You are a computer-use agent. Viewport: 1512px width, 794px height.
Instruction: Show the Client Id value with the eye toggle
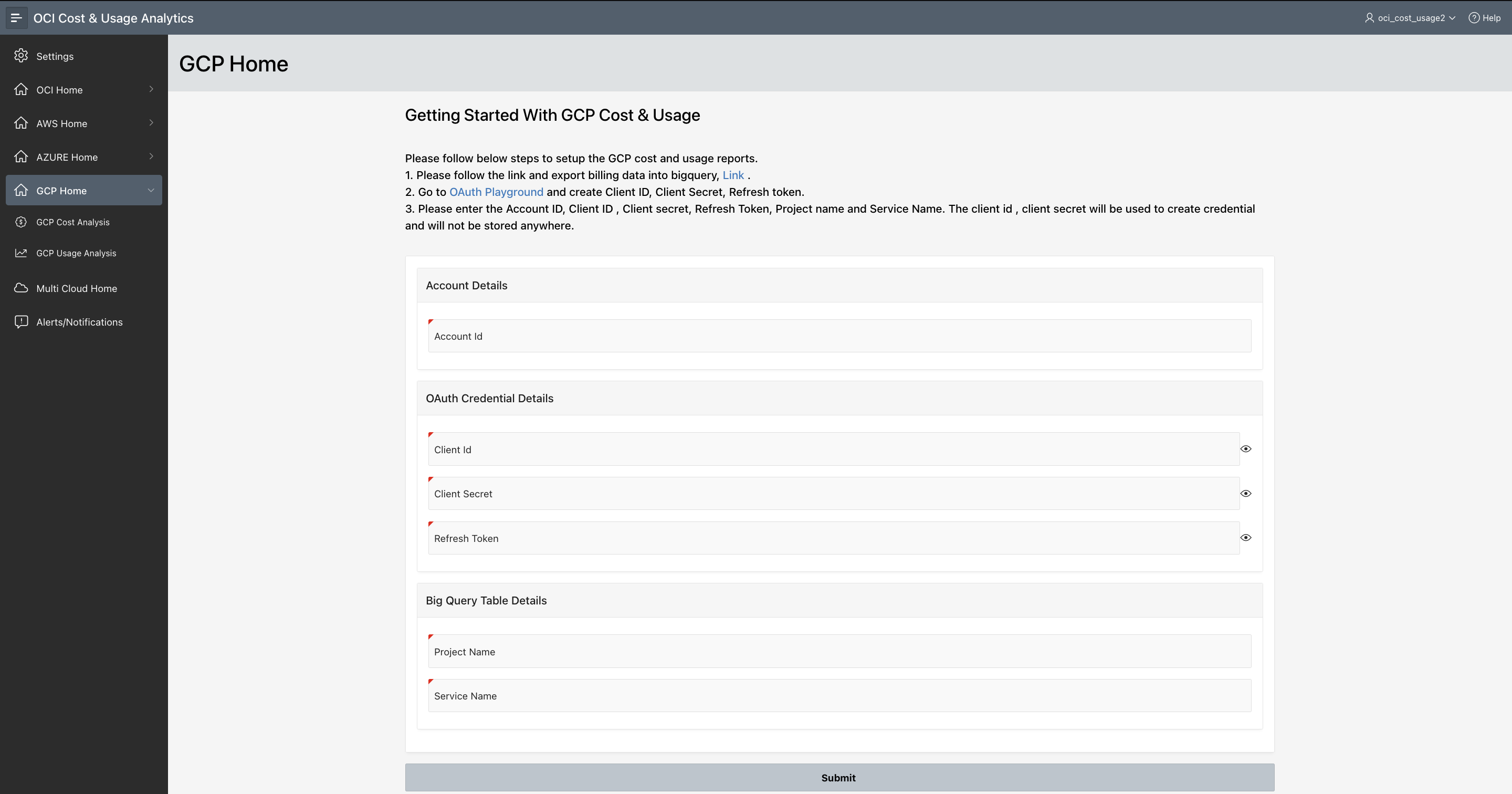[1246, 448]
